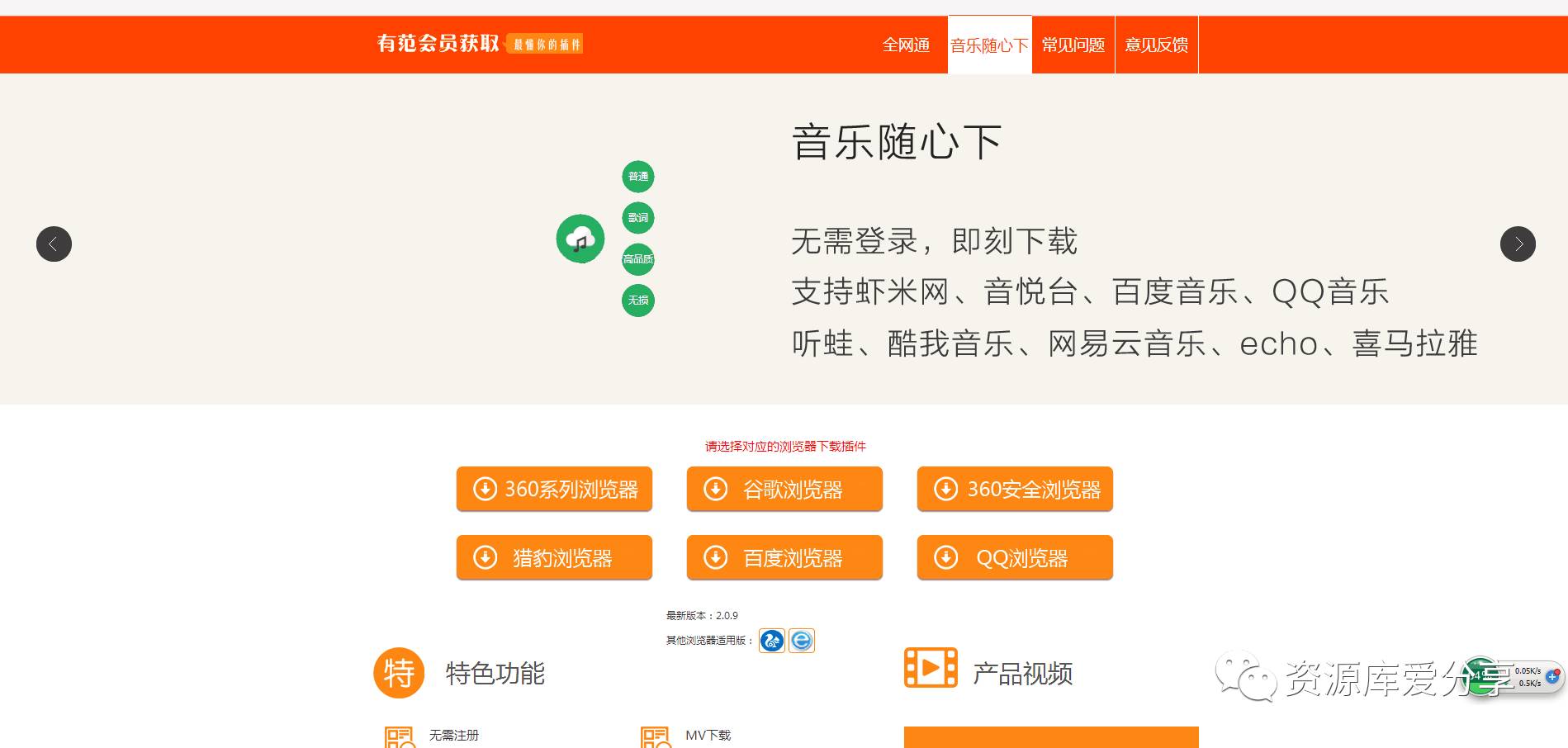This screenshot has width=1568, height=748.
Task: Click the orange film video icon
Action: 931,668
